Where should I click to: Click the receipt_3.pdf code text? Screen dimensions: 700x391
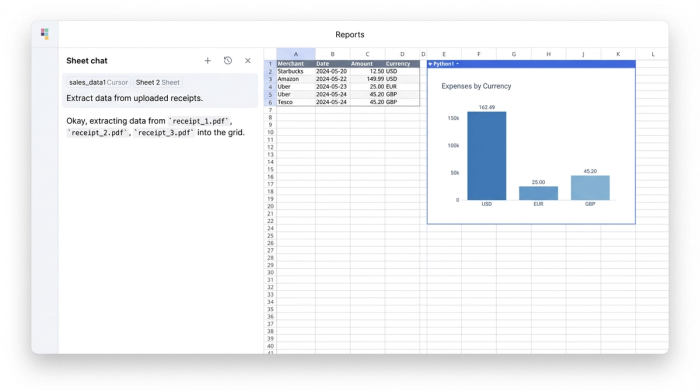point(164,133)
